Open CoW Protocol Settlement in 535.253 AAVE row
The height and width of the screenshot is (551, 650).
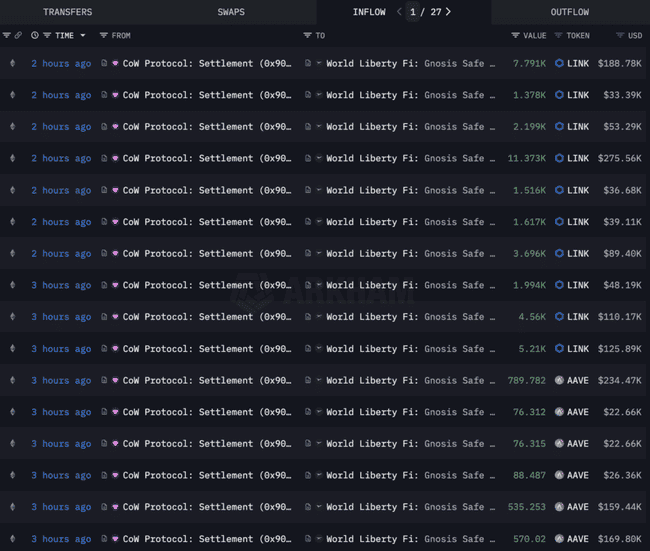(207, 507)
